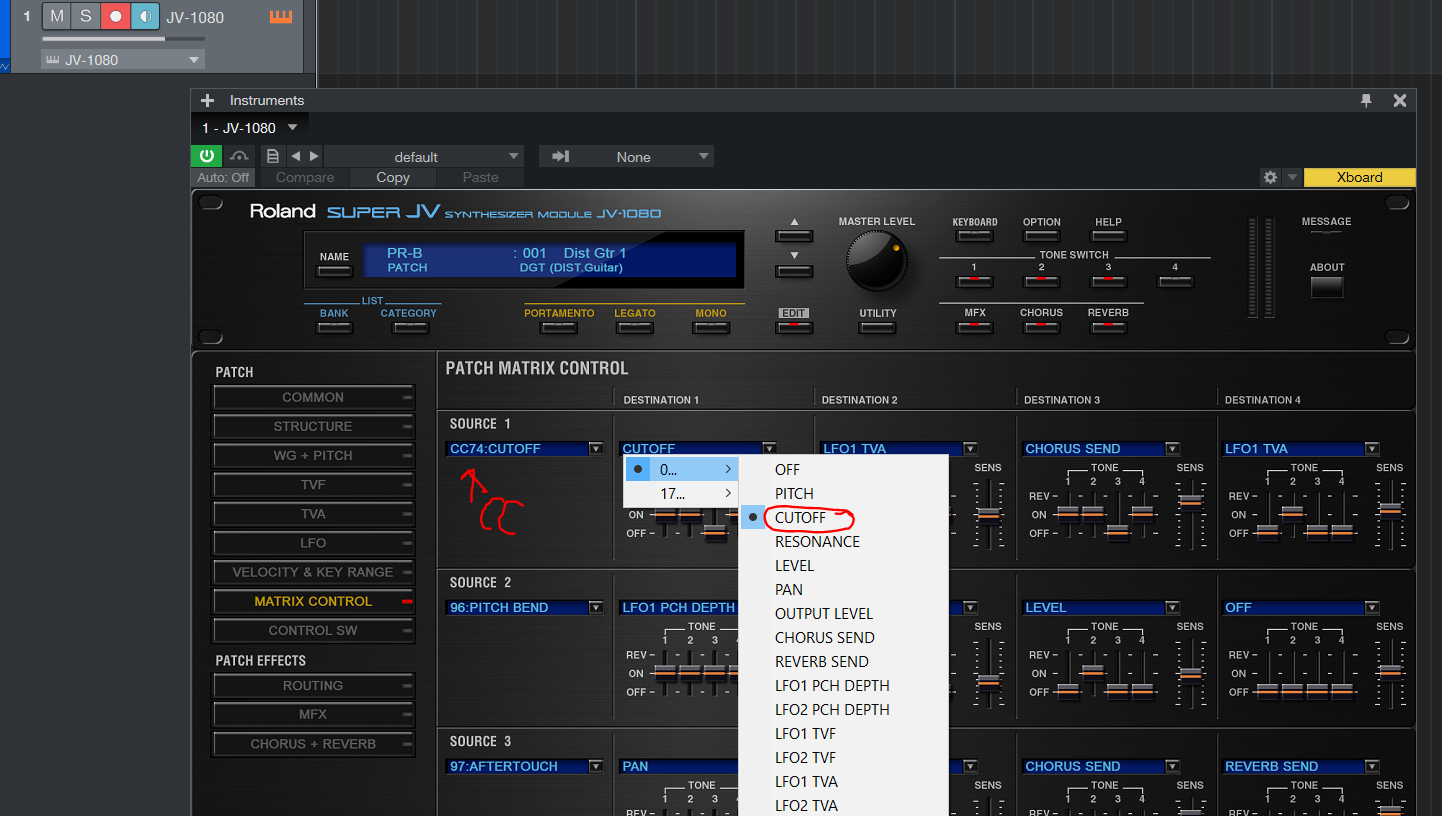This screenshot has width=1442, height=816.
Task: Solo the JV-1080 track
Action: [86, 17]
